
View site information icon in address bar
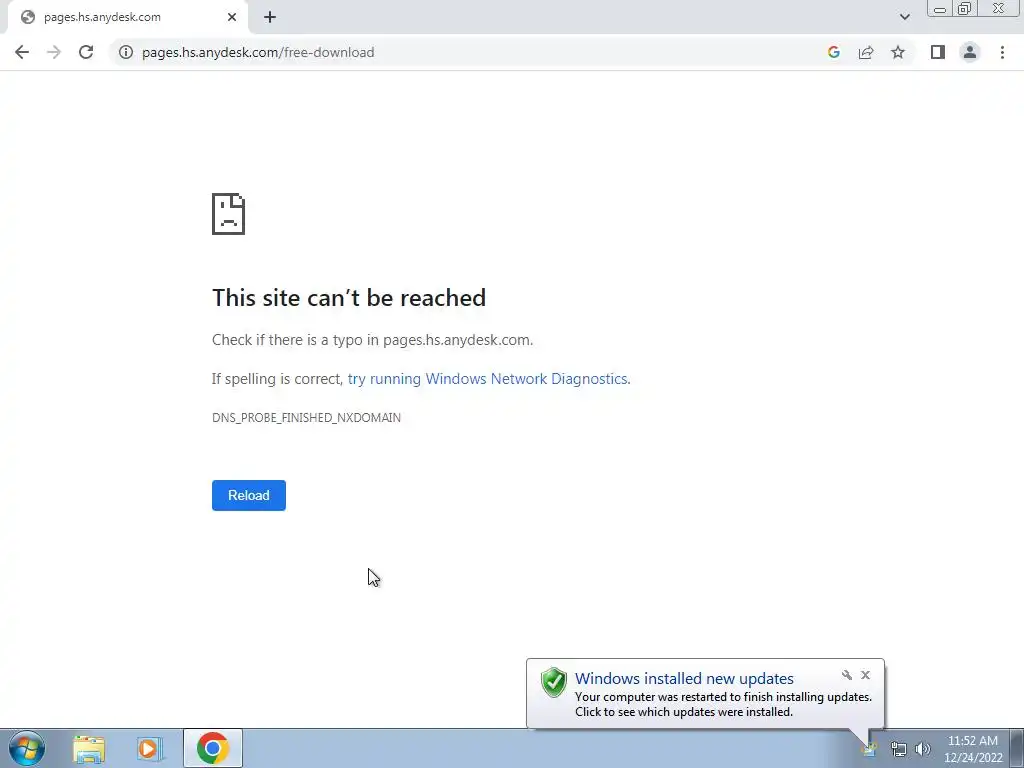click(125, 52)
